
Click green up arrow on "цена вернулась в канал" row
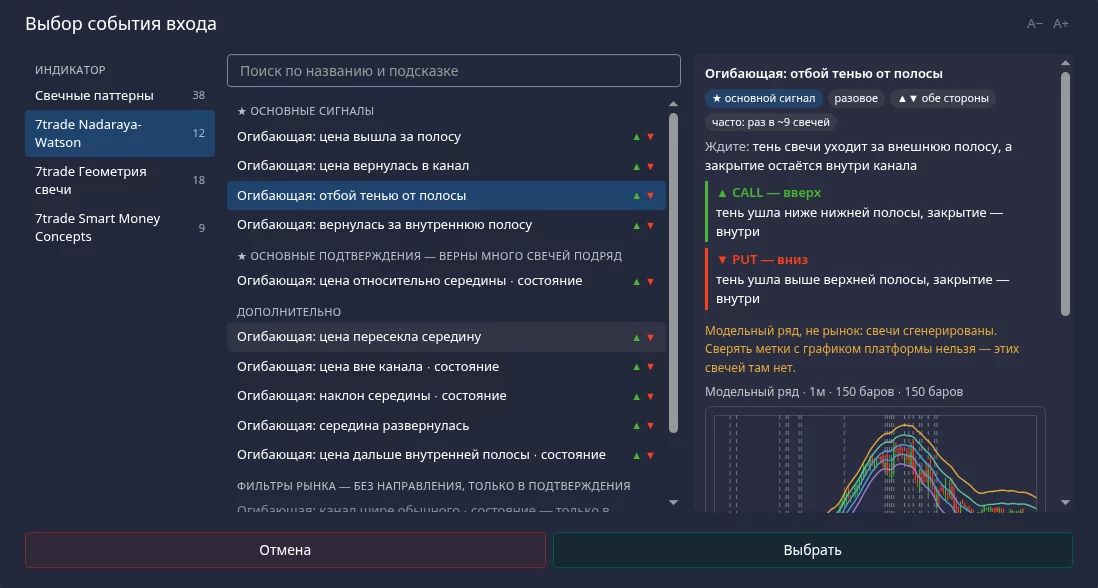pyautogui.click(x=637, y=167)
